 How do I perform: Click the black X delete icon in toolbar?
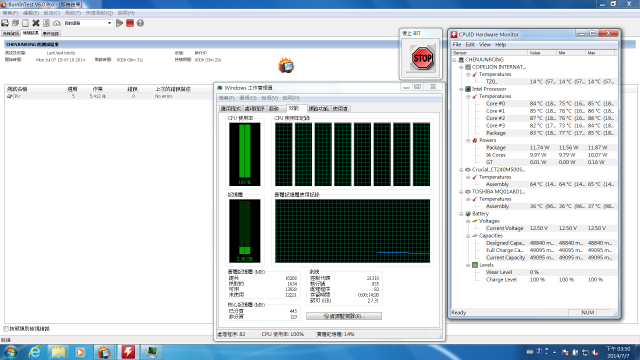(x=36, y=23)
